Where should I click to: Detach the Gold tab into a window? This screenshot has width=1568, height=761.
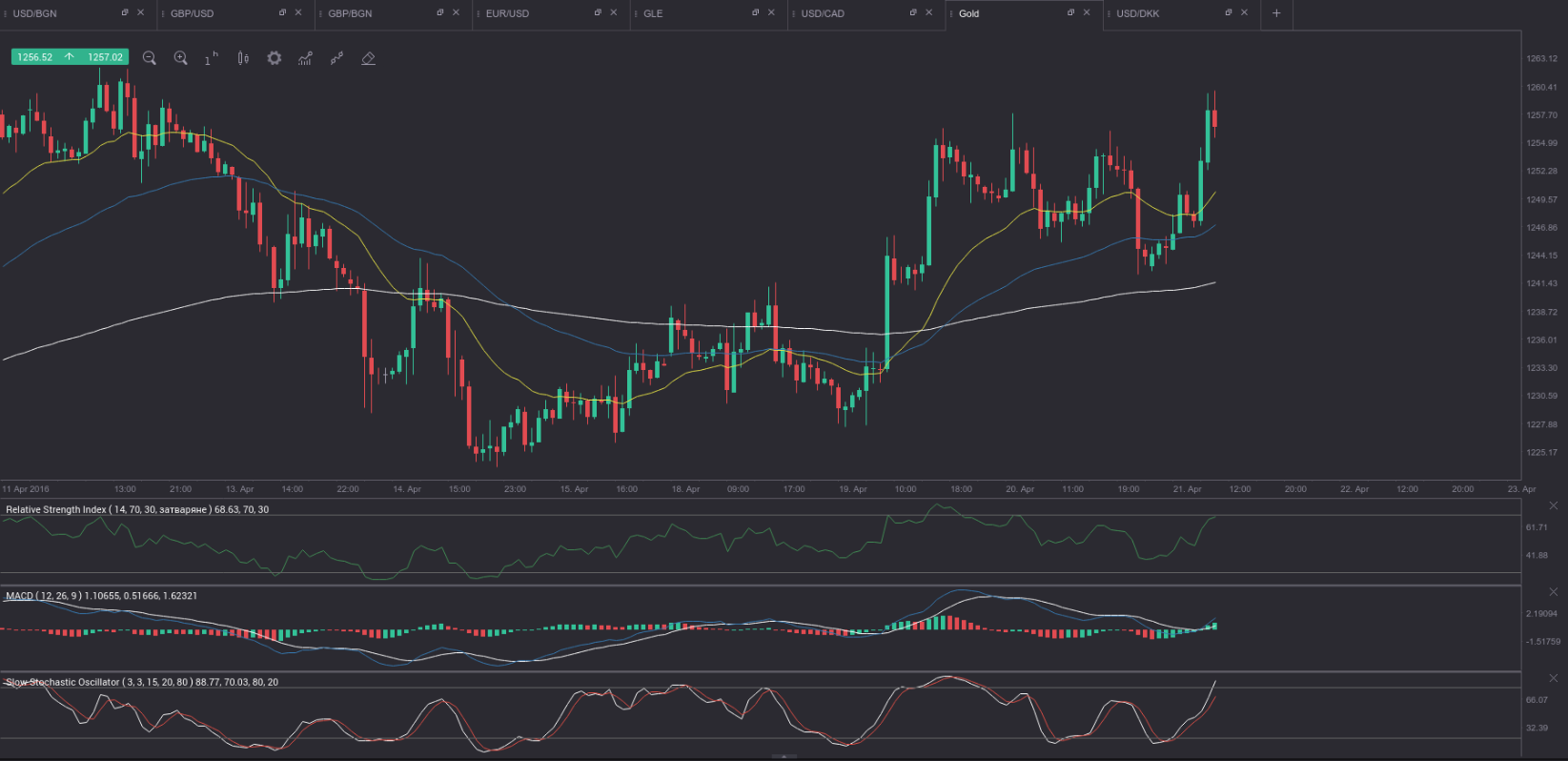point(1070,12)
